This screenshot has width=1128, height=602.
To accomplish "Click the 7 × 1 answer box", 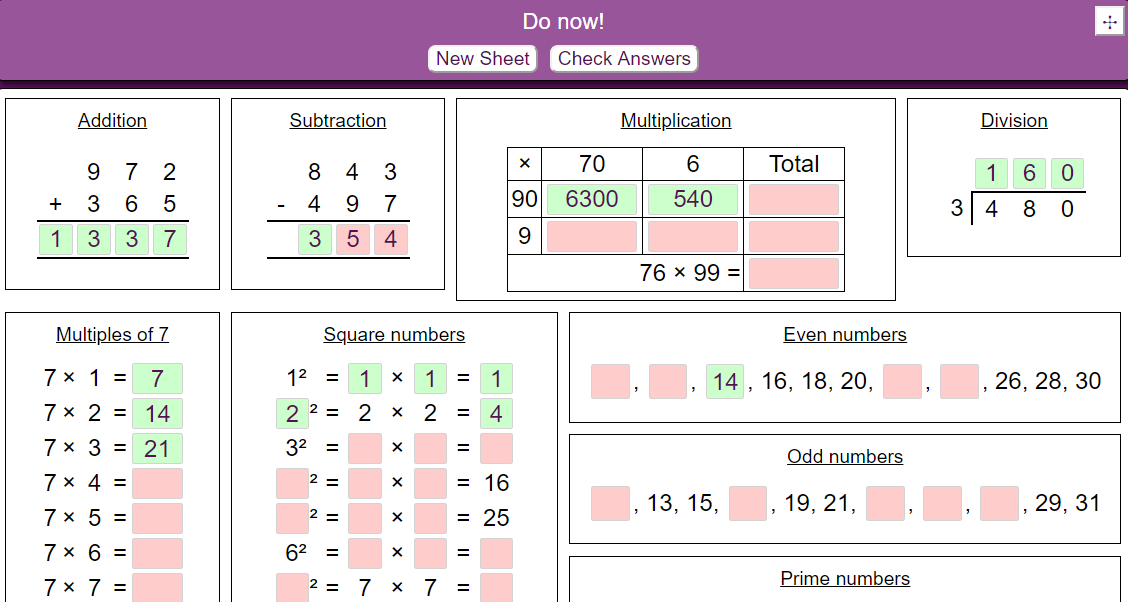I will [158, 378].
